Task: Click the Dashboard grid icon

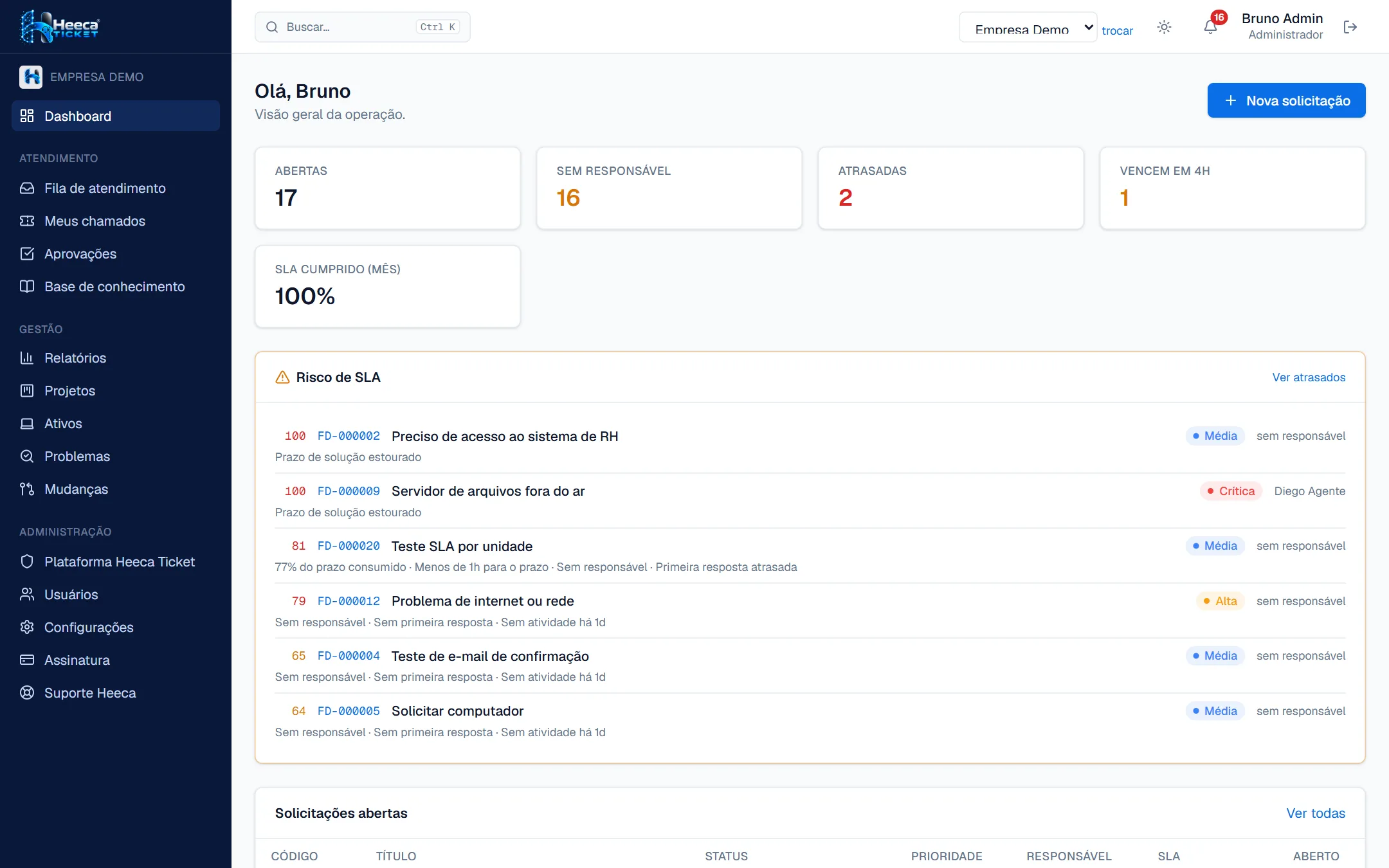Action: pyautogui.click(x=27, y=116)
